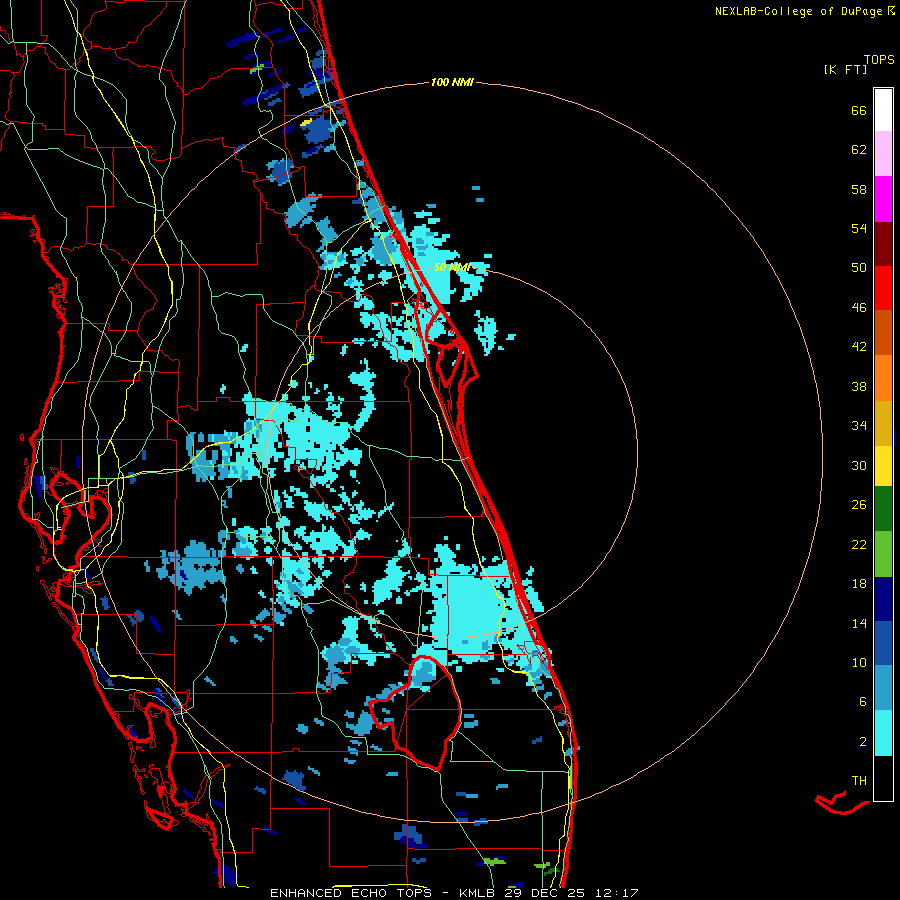
Task: Click the Enhanced Echo Tops KMLB caption
Action: point(454,893)
